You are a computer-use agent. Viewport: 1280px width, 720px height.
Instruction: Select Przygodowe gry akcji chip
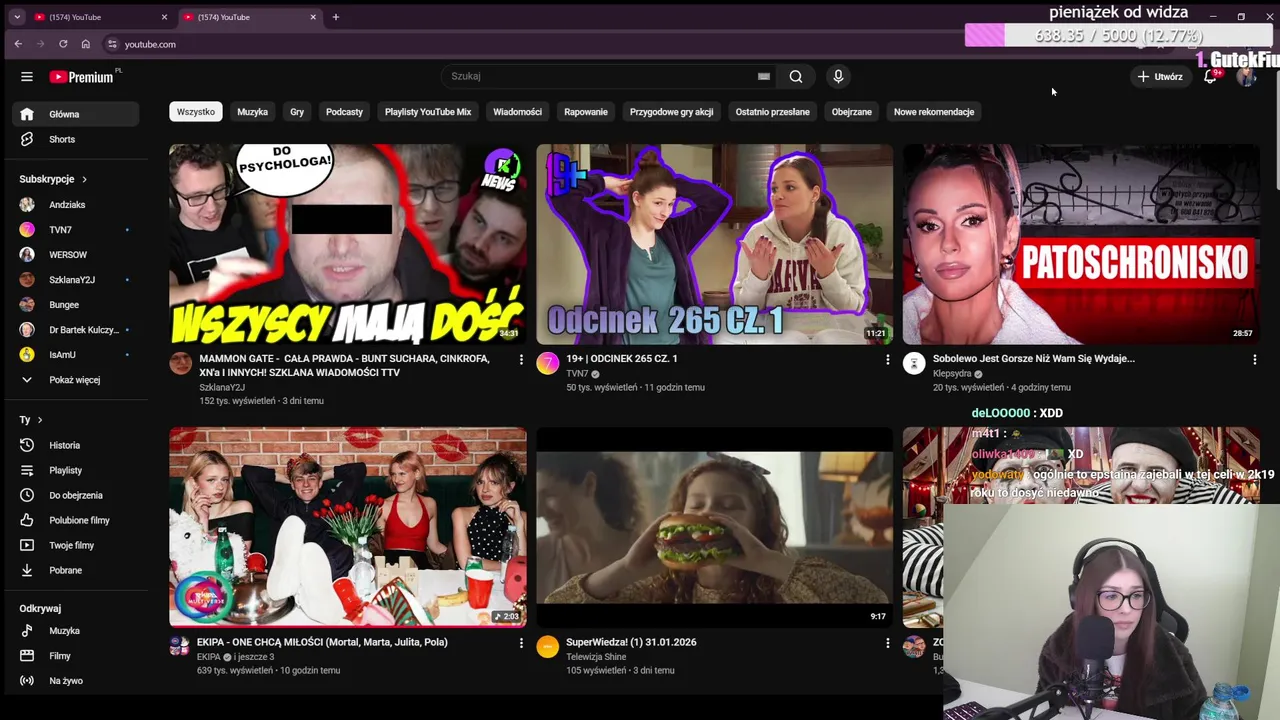671,112
